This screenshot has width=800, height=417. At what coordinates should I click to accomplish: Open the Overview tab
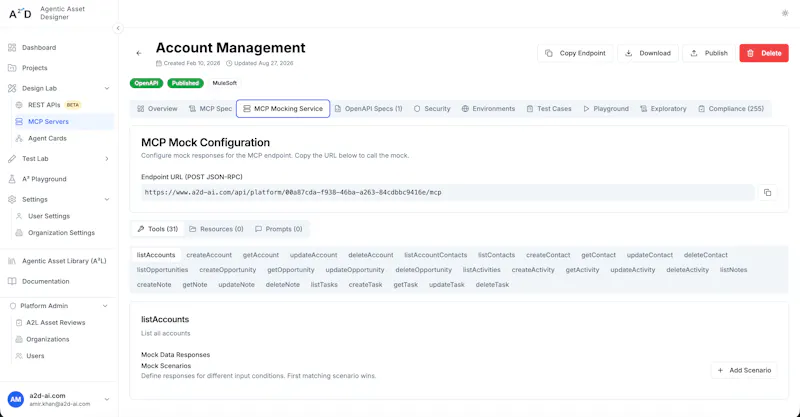(157, 109)
